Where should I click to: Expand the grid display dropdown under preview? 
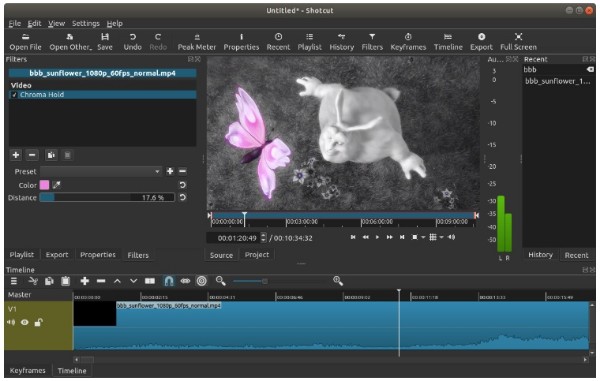[441, 238]
